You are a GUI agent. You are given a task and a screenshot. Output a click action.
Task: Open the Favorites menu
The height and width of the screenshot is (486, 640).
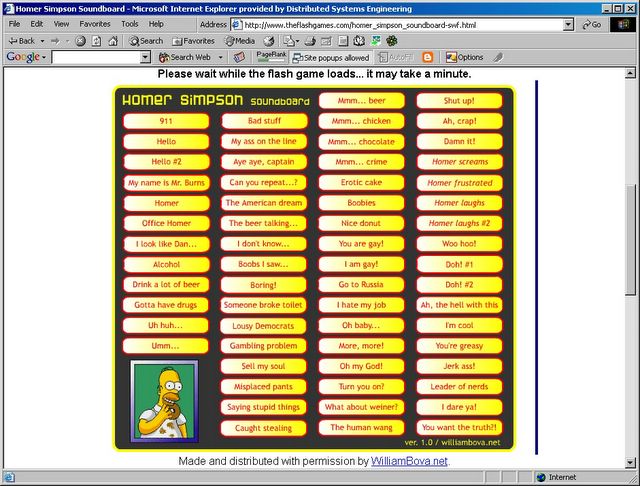click(95, 24)
